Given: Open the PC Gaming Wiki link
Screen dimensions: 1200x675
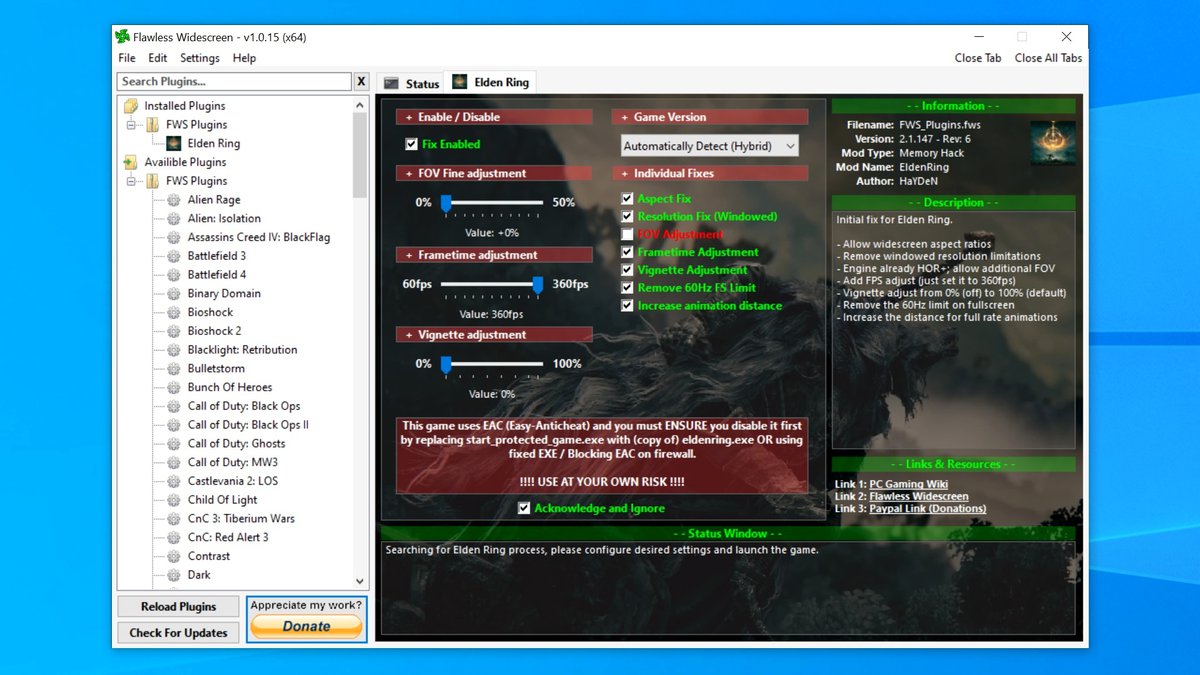Looking at the screenshot, I should point(910,484).
